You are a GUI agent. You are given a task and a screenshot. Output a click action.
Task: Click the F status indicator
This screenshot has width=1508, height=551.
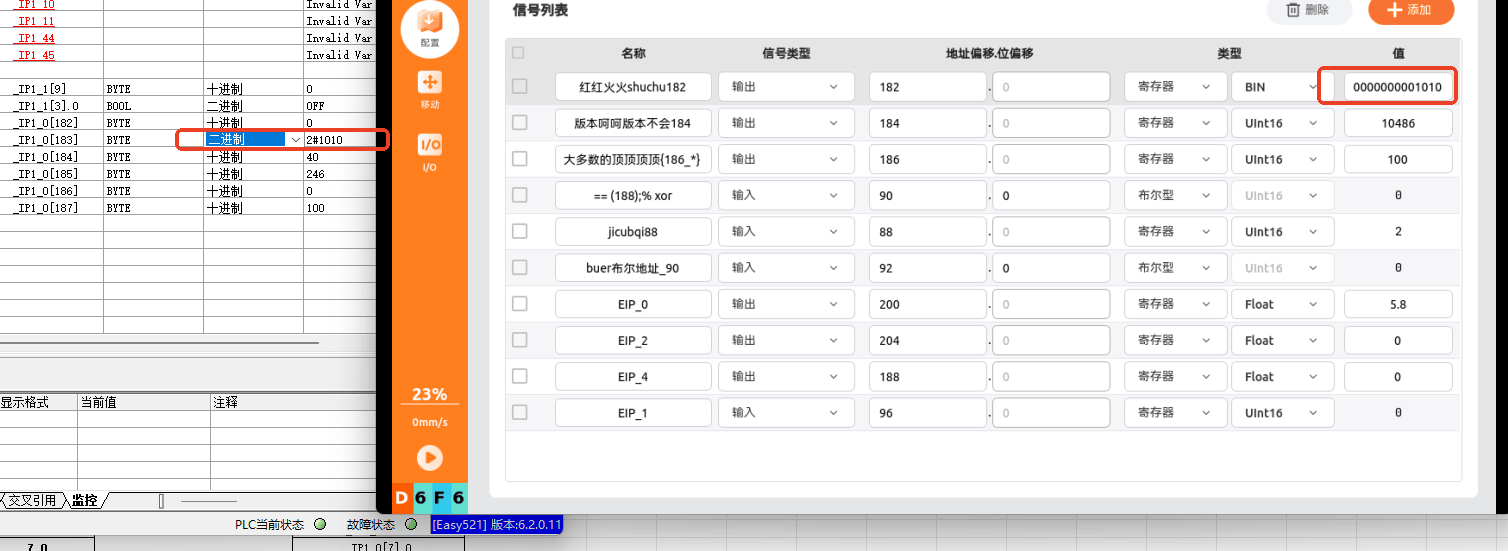(x=438, y=498)
